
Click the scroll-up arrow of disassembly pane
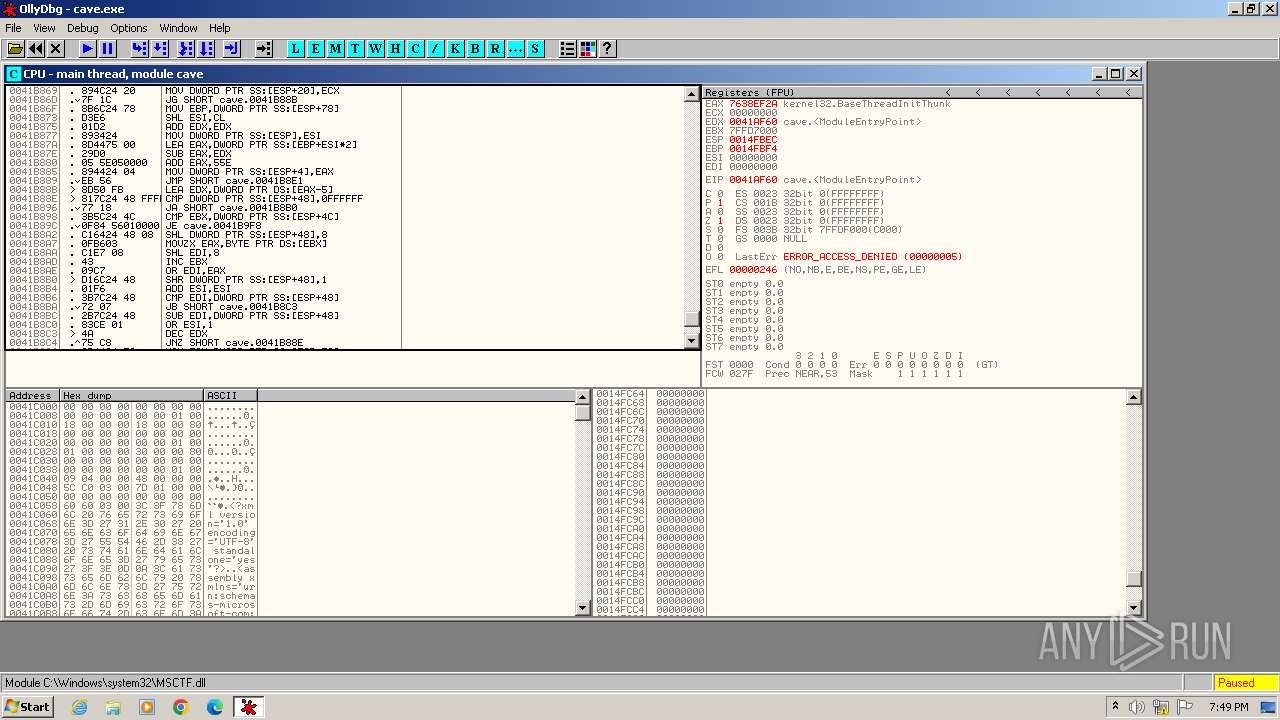coord(691,94)
